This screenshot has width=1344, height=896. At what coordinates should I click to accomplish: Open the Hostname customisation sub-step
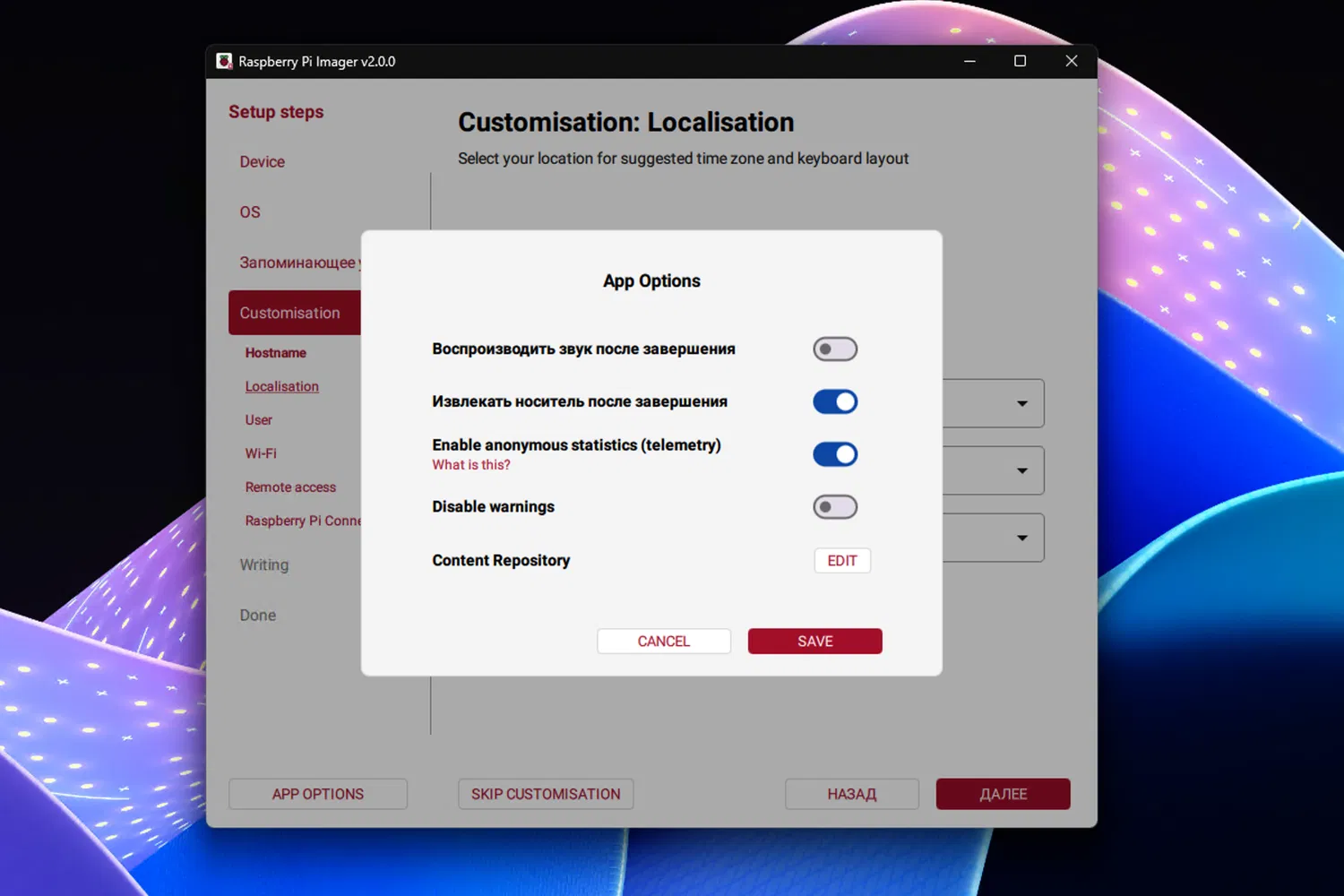pos(276,353)
